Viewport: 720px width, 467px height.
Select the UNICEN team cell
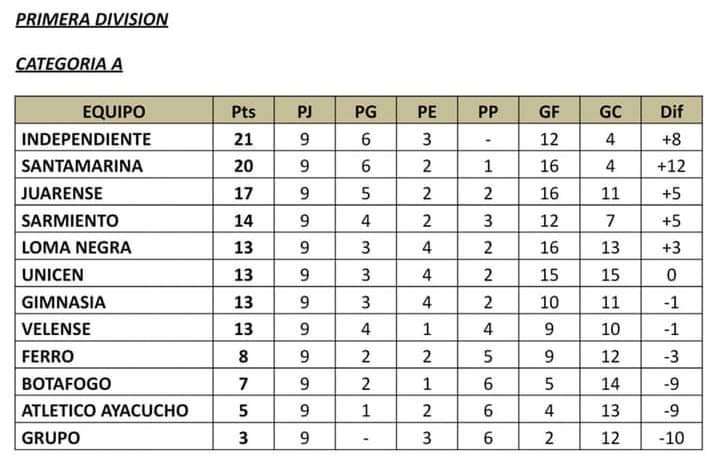114,274
